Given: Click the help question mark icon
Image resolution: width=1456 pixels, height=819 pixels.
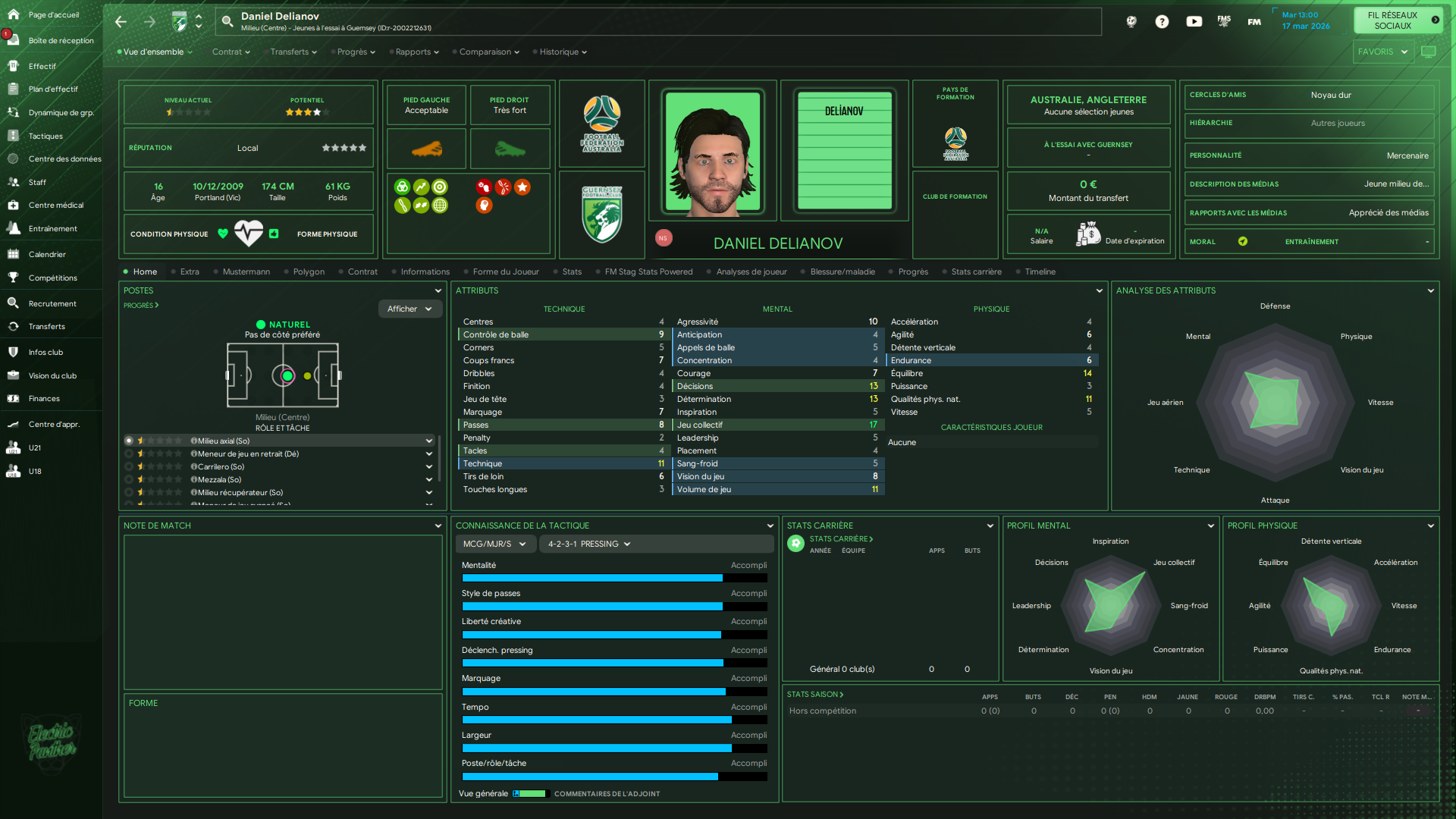Looking at the screenshot, I should [1162, 22].
